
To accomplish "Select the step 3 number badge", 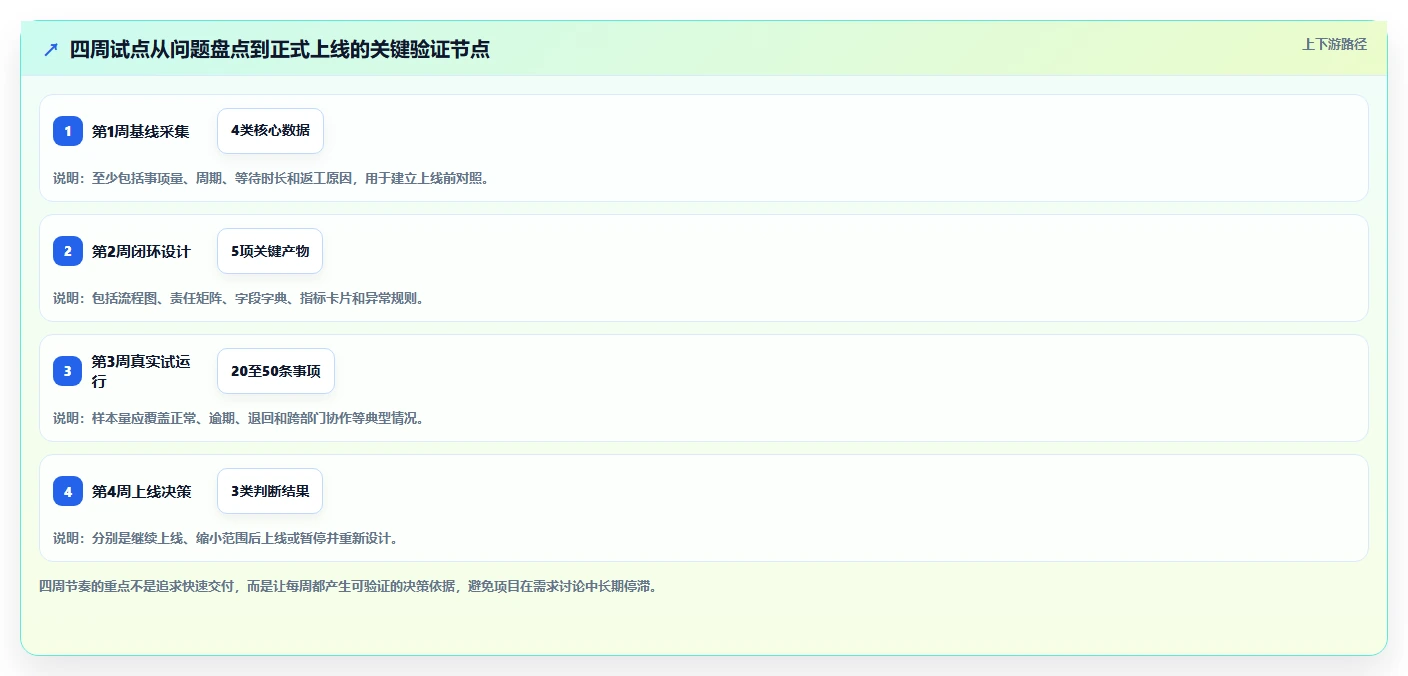I will [x=68, y=371].
